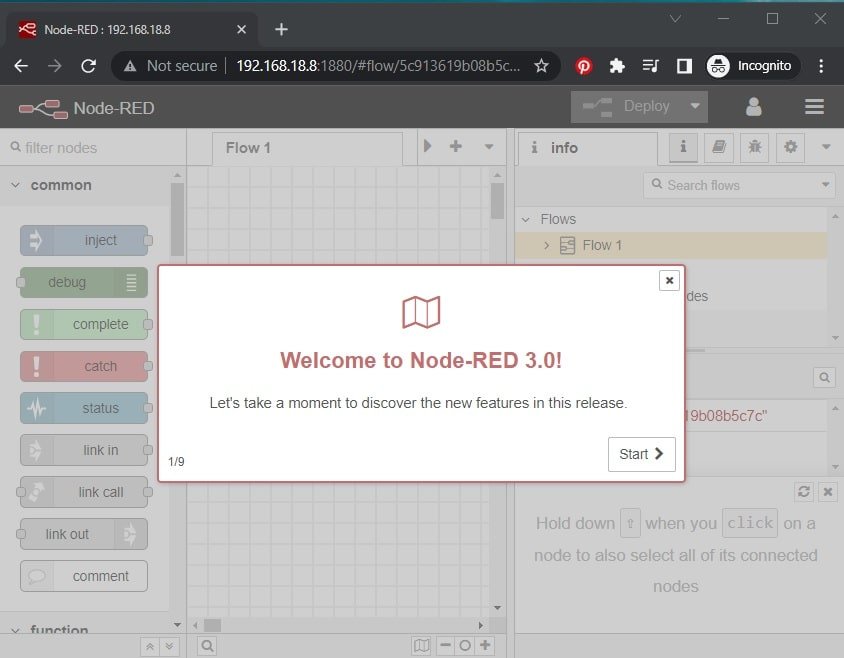Image resolution: width=844 pixels, height=658 pixels.
Task: Open the Search flows options dropdown
Action: tap(826, 185)
